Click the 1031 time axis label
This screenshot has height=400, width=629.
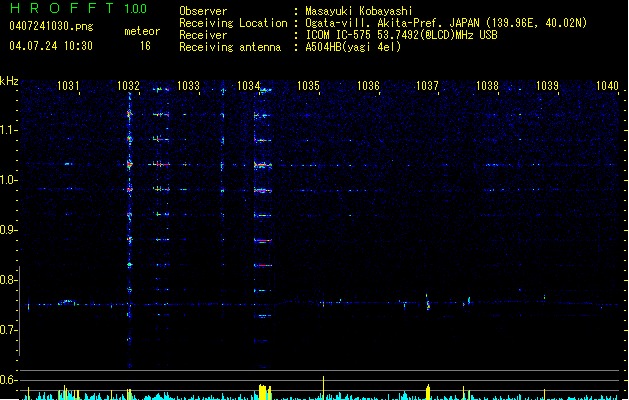point(68,86)
